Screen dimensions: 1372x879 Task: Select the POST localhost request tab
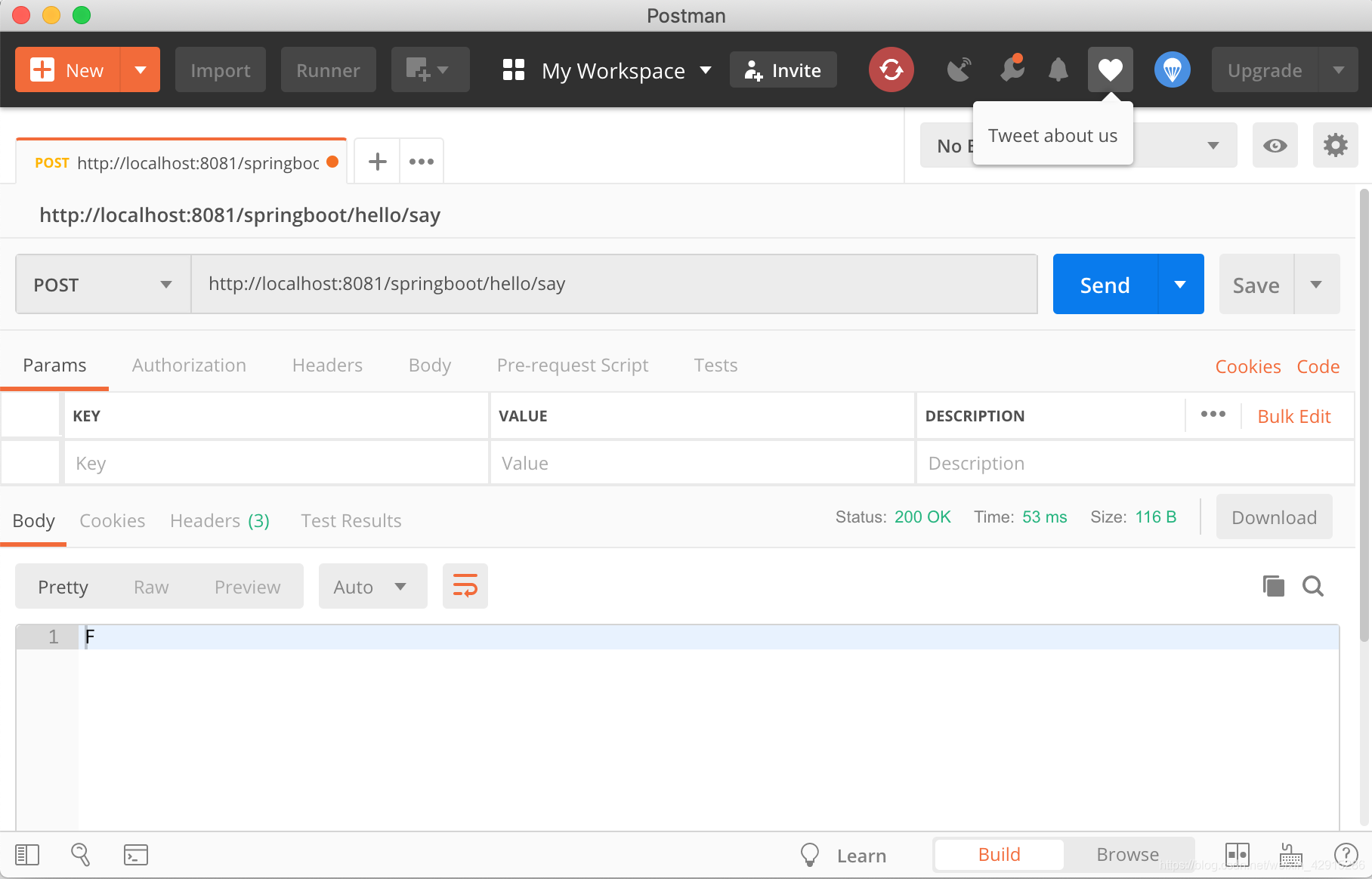181,162
